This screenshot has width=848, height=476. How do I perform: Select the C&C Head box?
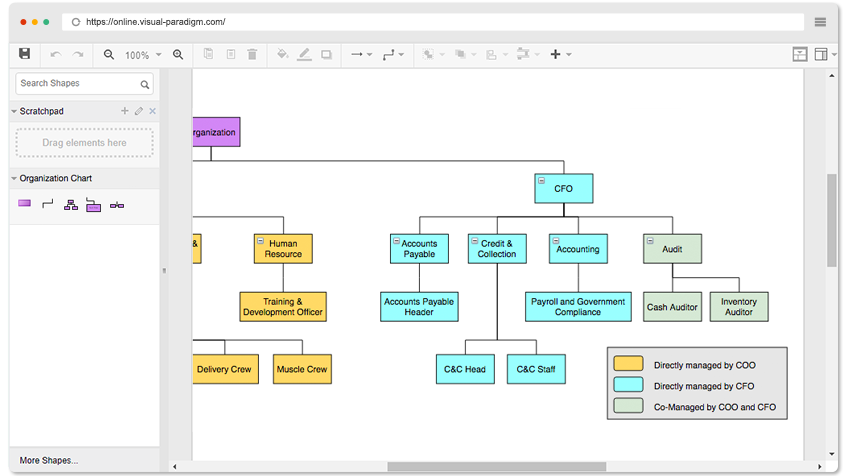point(465,369)
